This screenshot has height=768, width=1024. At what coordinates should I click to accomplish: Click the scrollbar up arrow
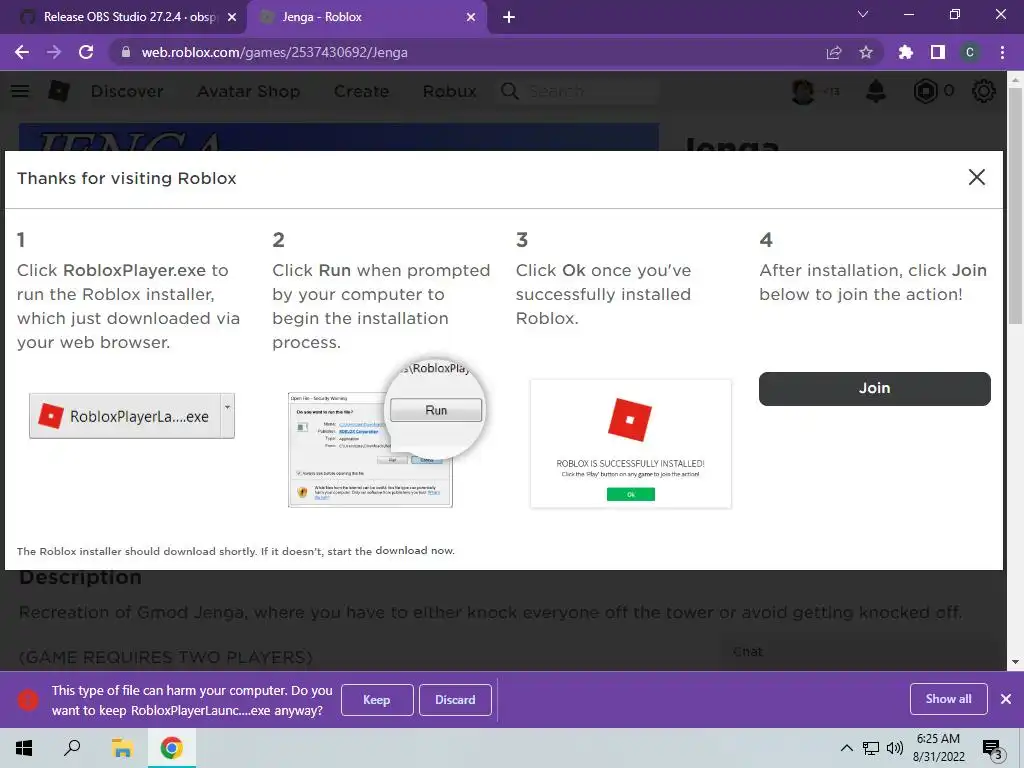click(1015, 80)
